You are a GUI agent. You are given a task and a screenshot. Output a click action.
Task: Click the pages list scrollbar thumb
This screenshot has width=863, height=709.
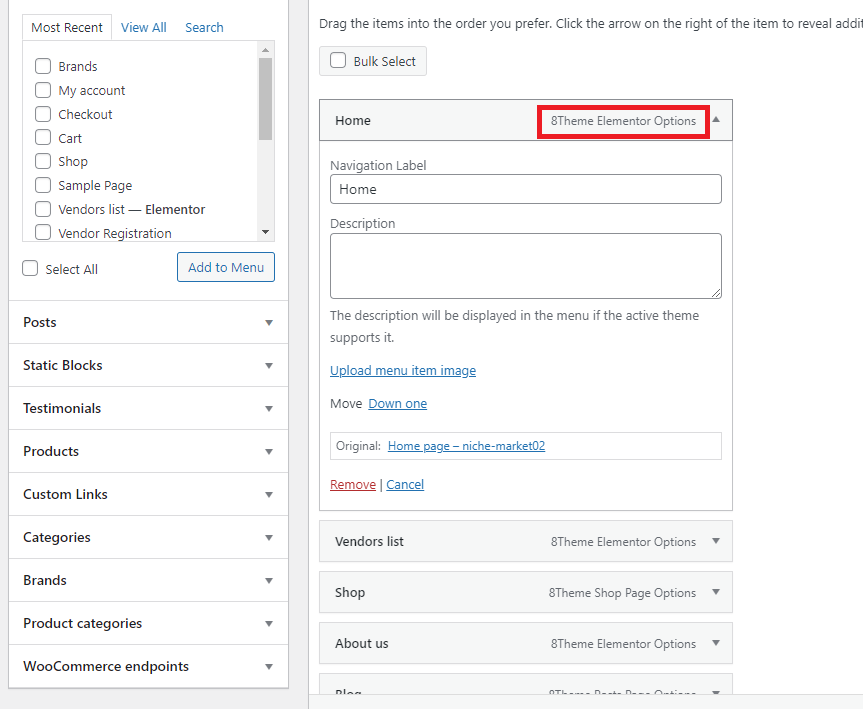pos(265,99)
